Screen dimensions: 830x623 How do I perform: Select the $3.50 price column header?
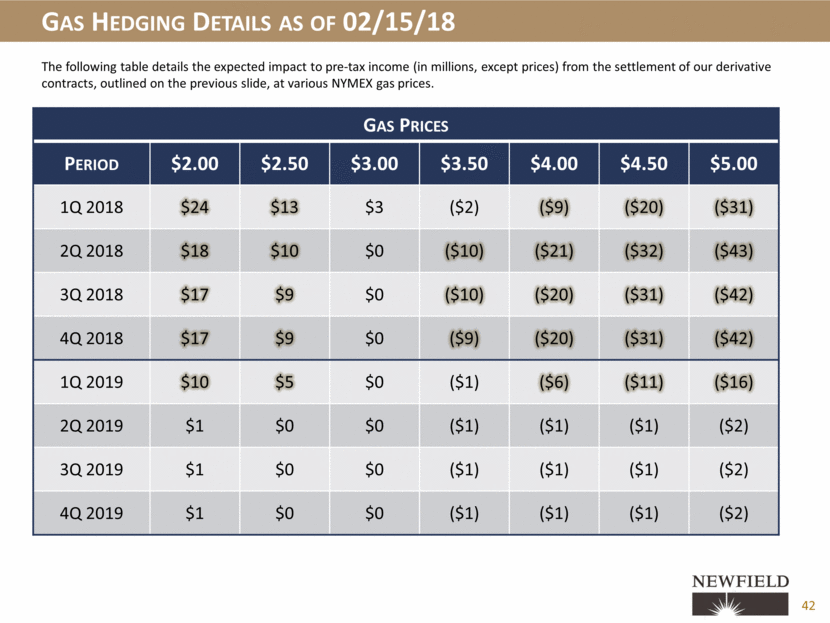coord(464,164)
